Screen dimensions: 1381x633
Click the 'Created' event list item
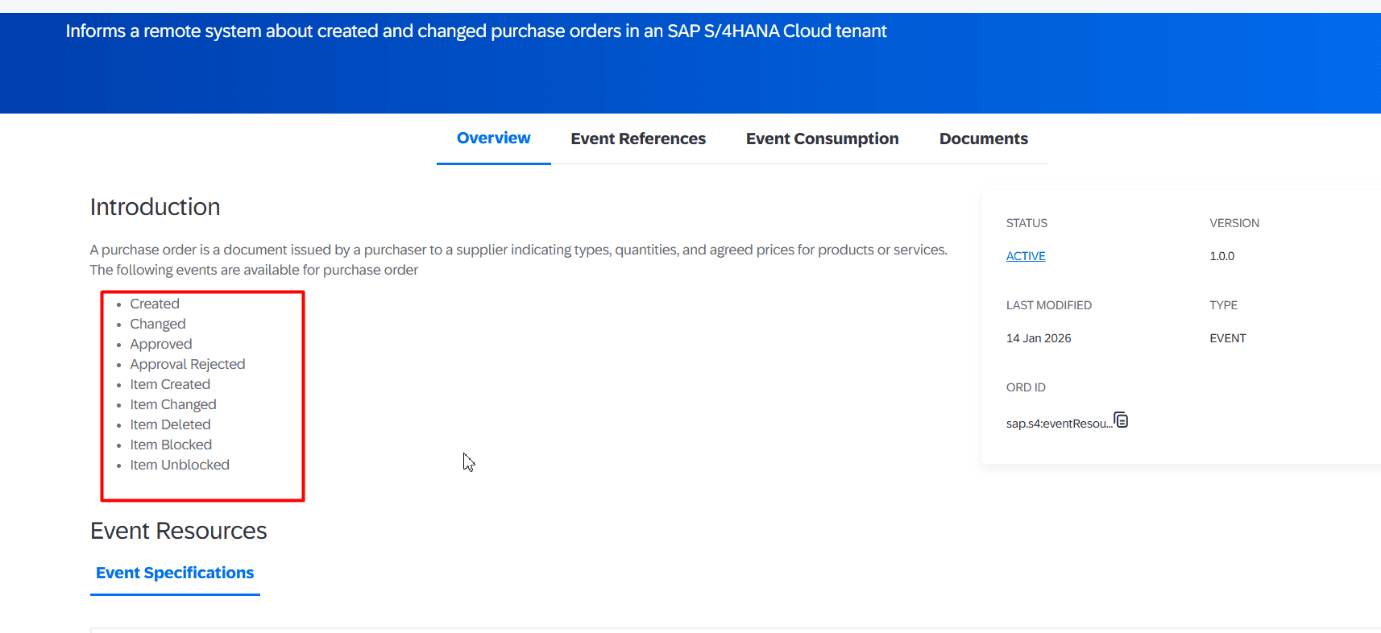tap(155, 304)
